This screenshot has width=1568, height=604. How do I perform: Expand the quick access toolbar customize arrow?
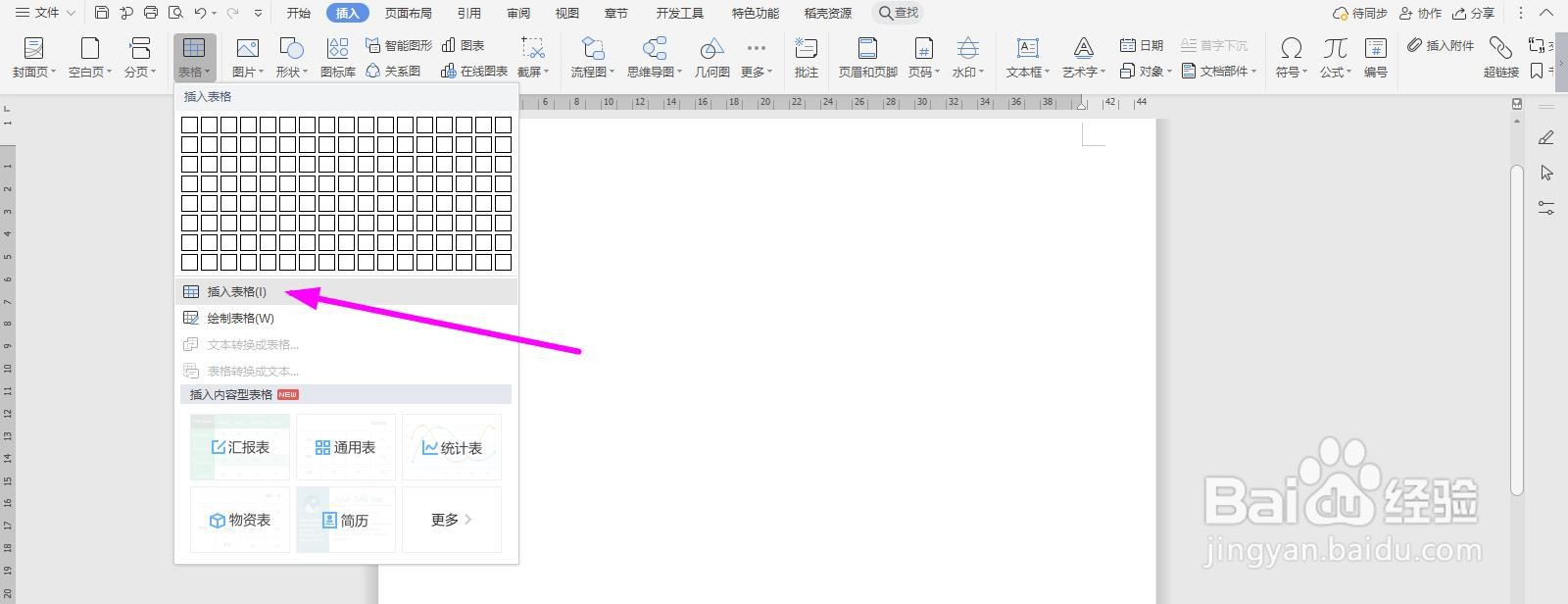258,14
